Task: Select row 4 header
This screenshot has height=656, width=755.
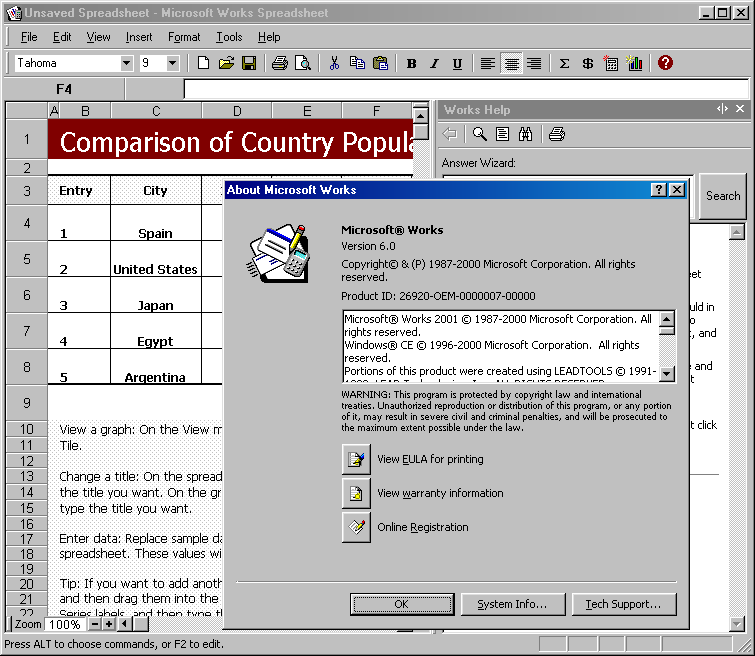Action: pos(27,223)
